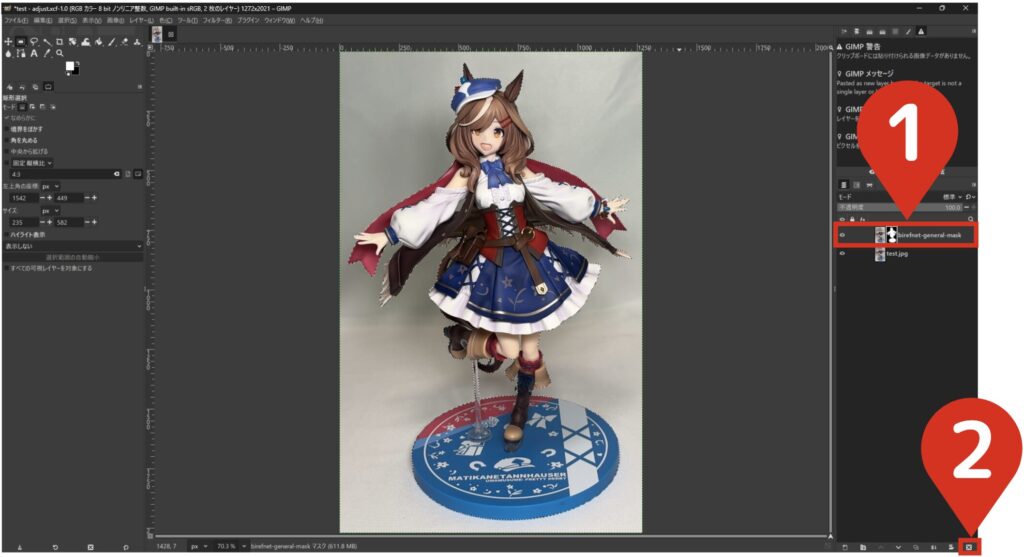Open the 70.3% zoom dropdown
Viewport: 1024px width, 557px height.
point(232,546)
